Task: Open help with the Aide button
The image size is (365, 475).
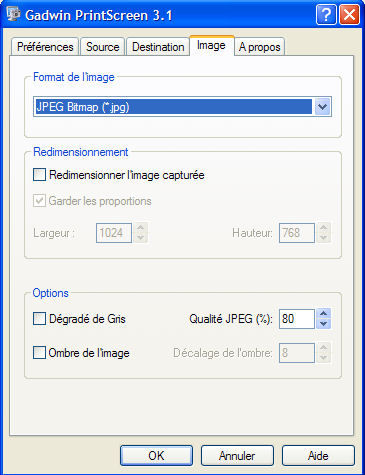Action: click(x=318, y=455)
